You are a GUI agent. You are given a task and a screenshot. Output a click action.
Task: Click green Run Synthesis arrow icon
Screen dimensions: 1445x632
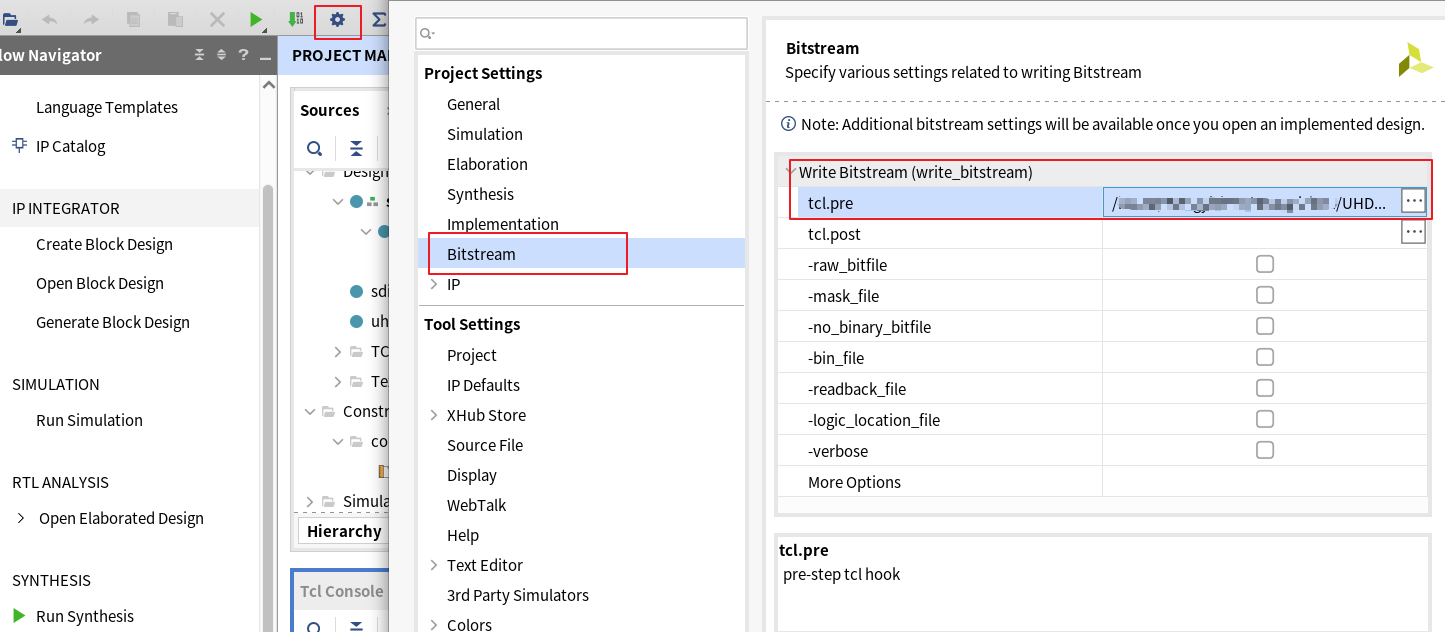coord(18,615)
